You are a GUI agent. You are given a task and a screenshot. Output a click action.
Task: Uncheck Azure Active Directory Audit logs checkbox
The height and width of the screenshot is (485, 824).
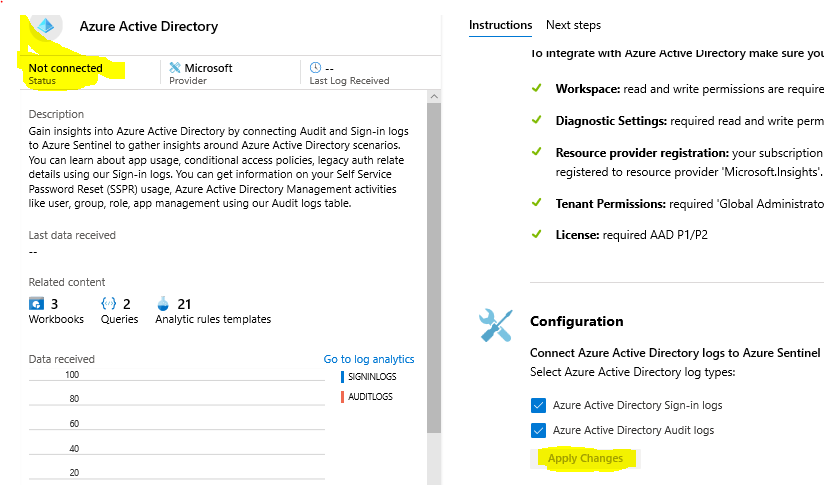(538, 430)
